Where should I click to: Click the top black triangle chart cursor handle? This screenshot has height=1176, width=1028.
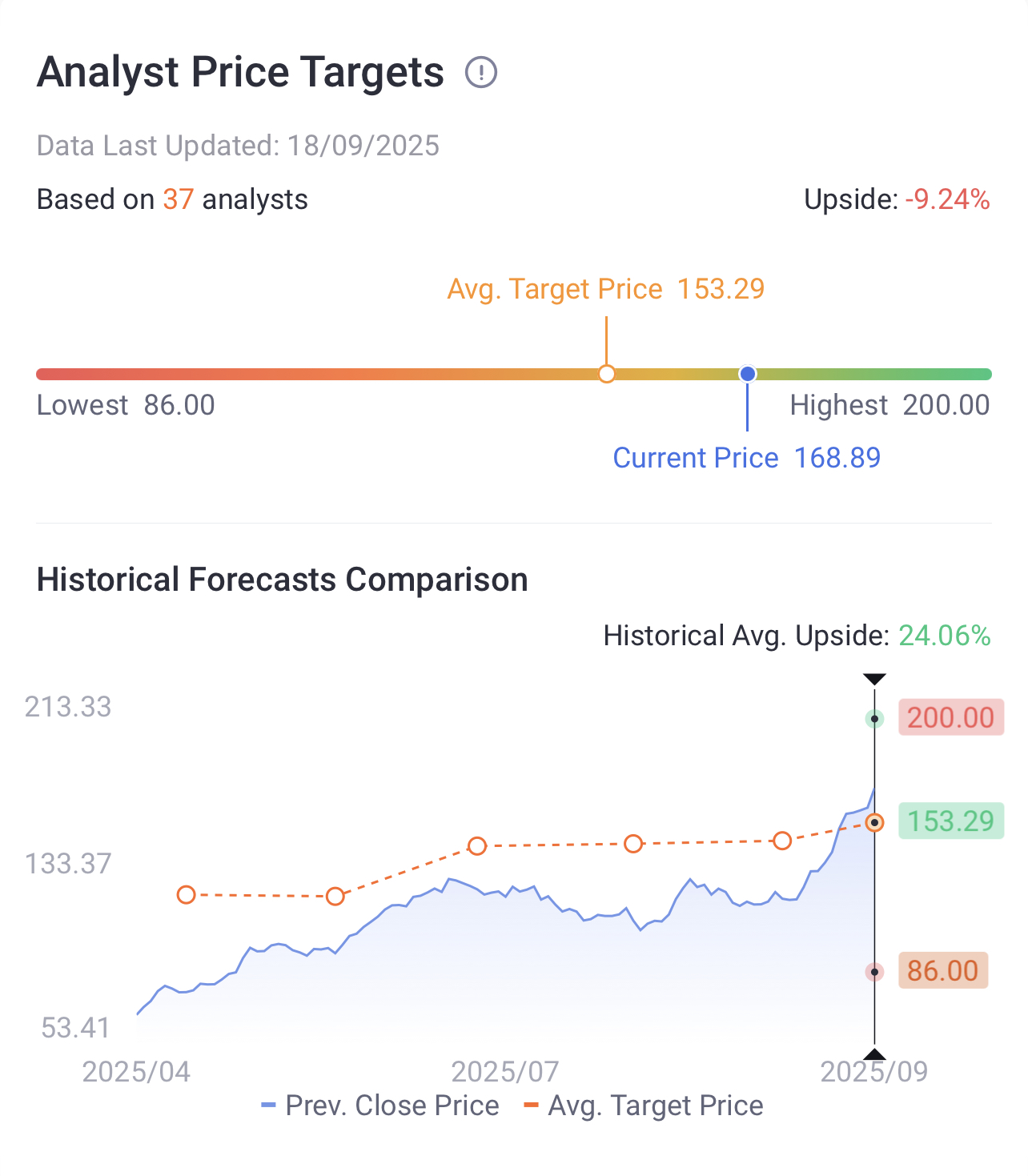coord(874,679)
